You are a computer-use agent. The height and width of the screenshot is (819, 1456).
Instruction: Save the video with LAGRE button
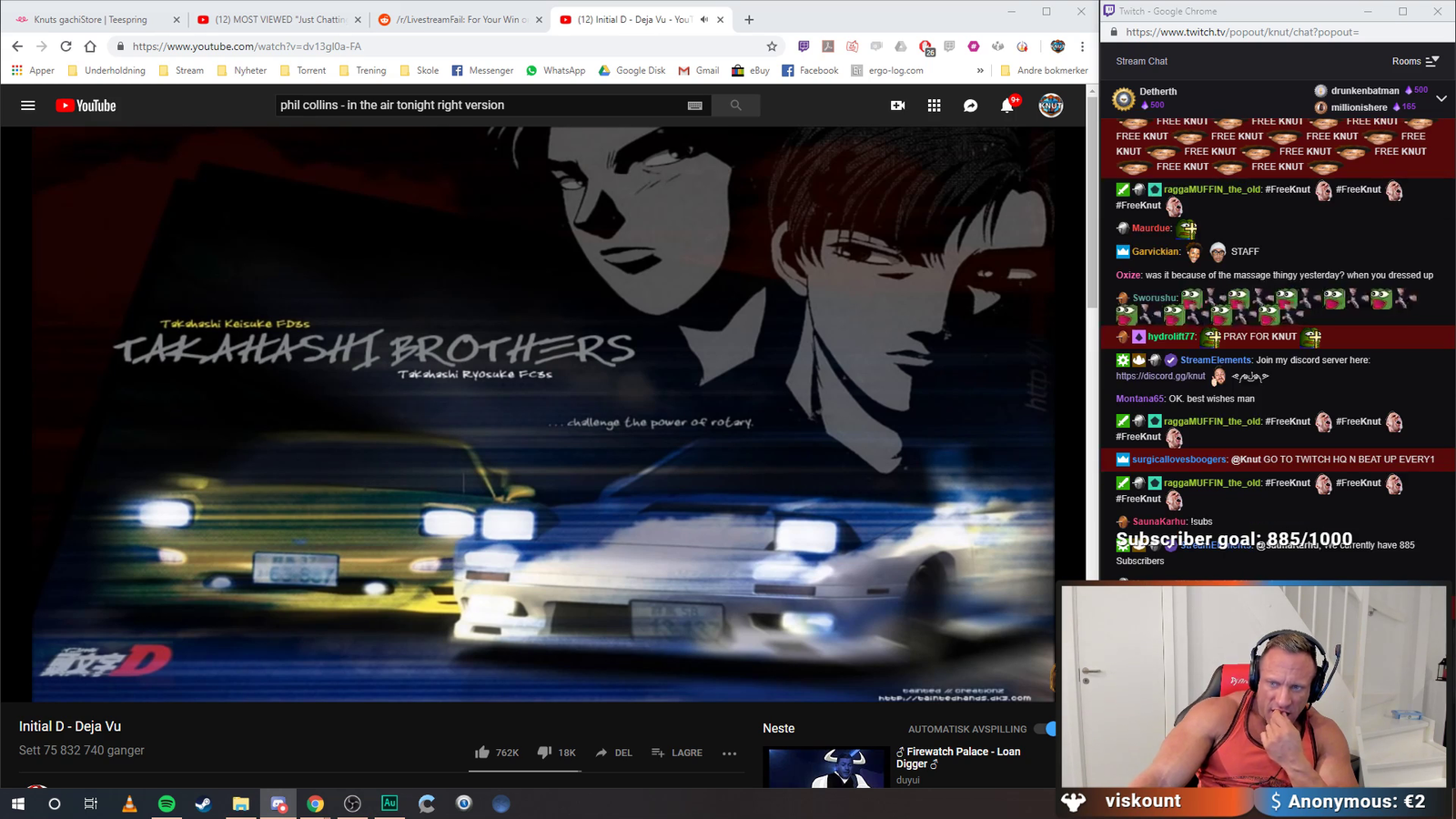point(677,753)
